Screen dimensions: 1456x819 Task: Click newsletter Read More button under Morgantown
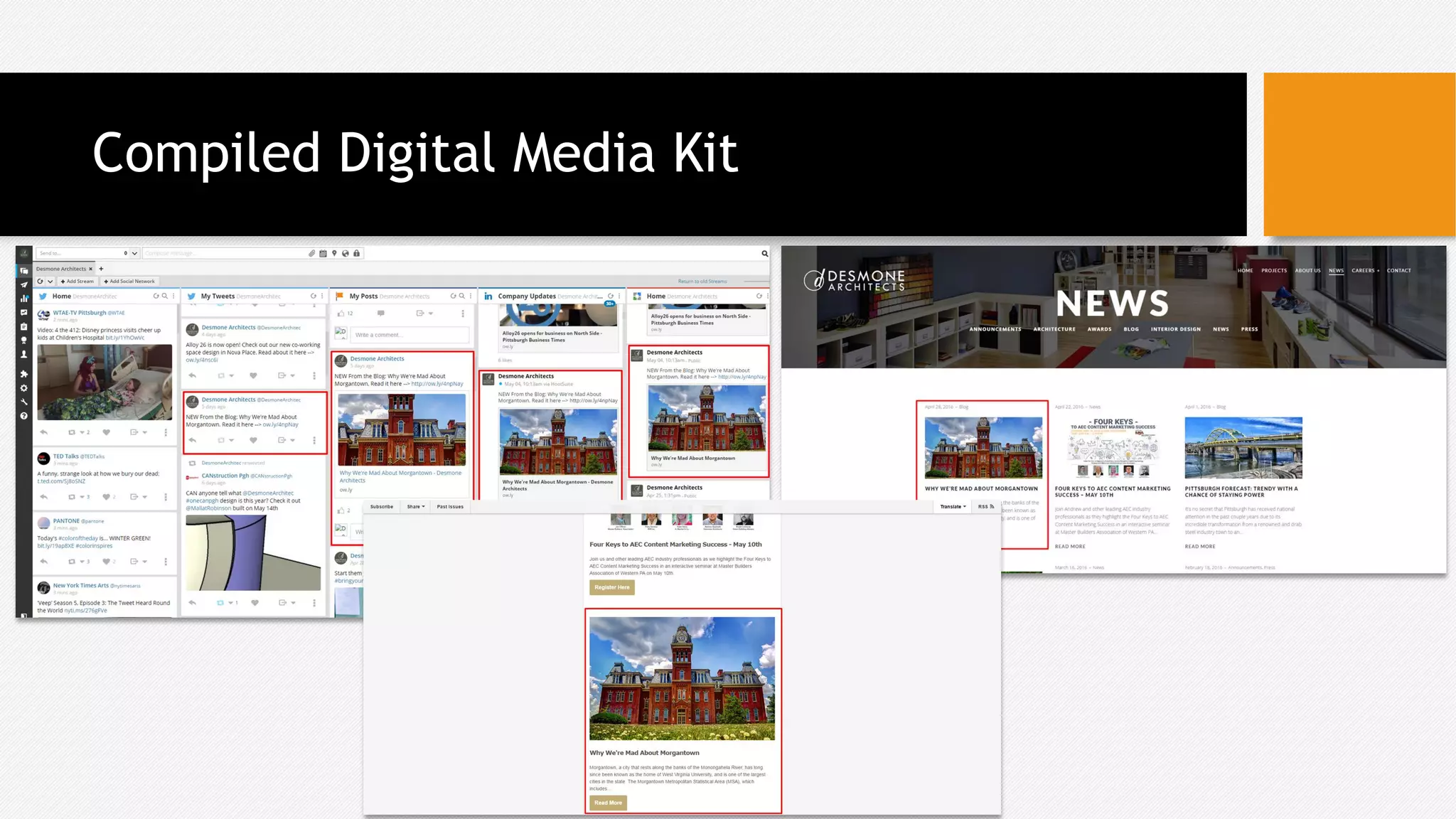(x=608, y=803)
